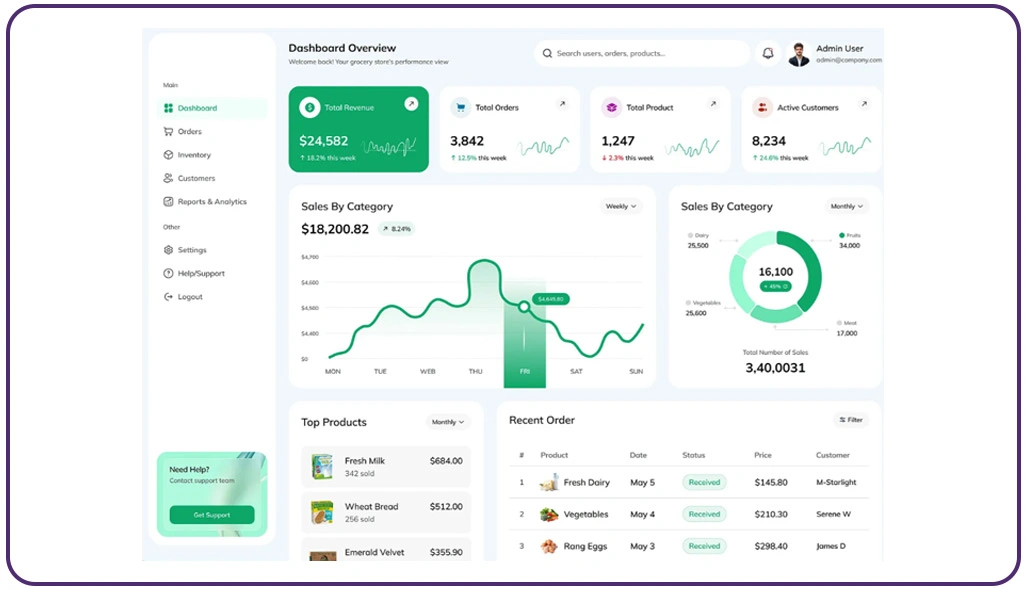Viewport: 1026px width, 589px height.
Task: Click the 3,842 total orders value
Action: point(467,141)
